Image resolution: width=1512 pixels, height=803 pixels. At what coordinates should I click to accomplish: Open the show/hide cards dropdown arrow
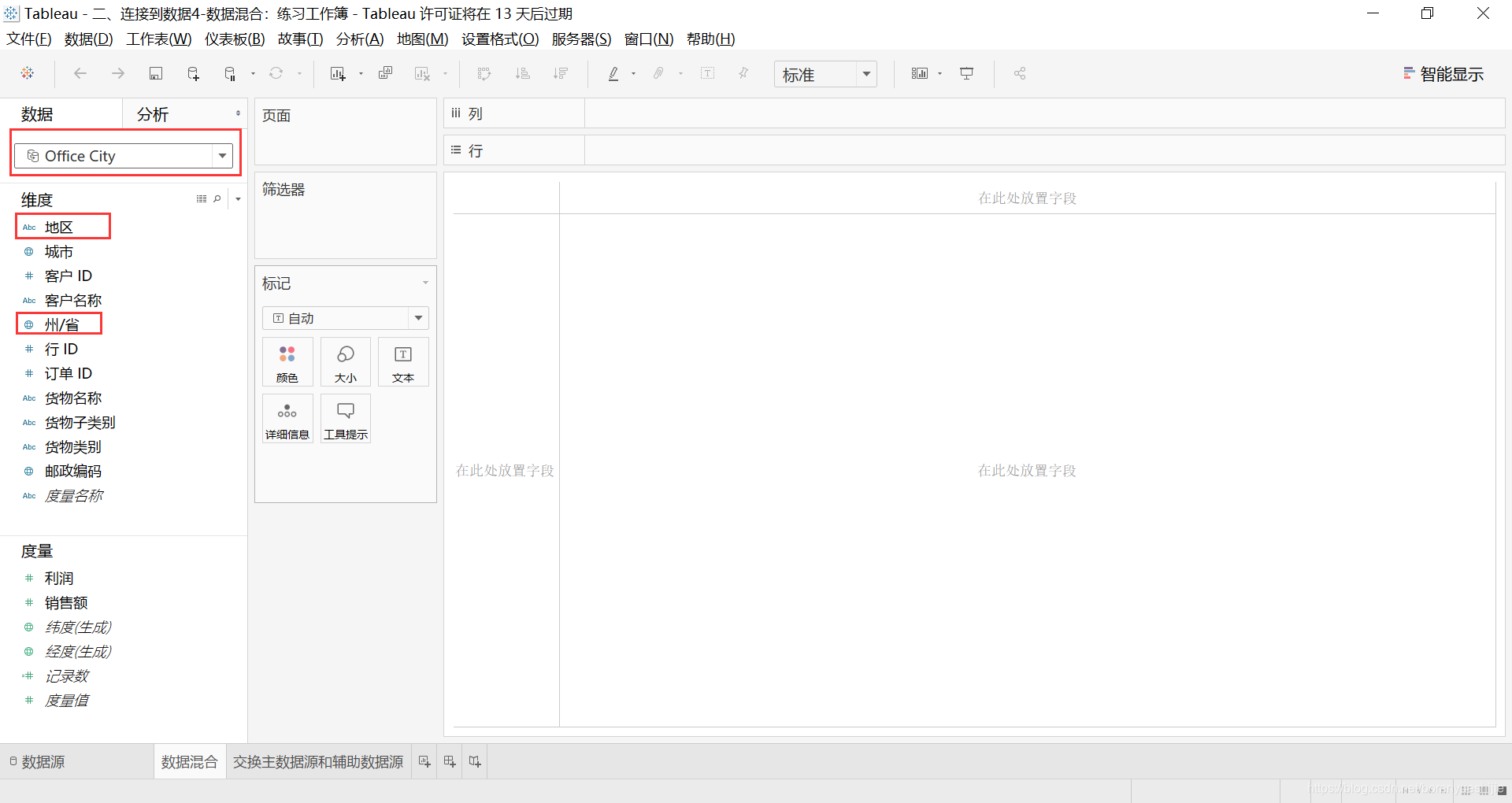(x=939, y=73)
